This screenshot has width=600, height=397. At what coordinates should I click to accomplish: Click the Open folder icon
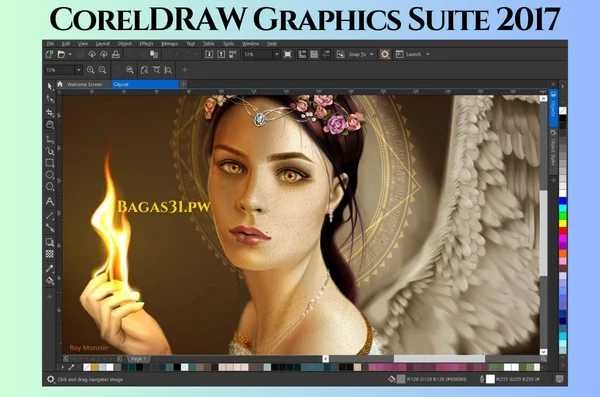pyautogui.click(x=61, y=54)
